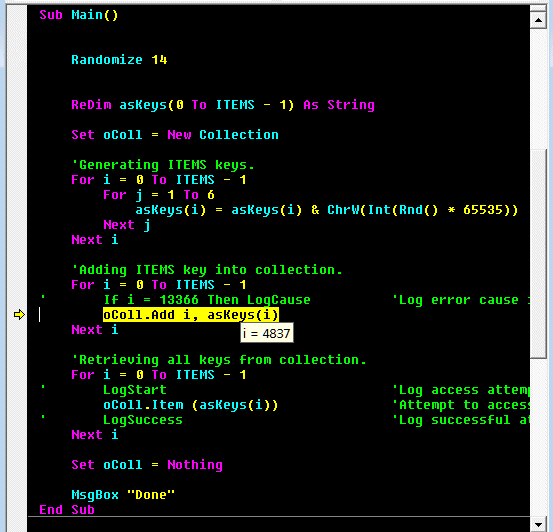The height and width of the screenshot is (532, 553).
Task: Click the 'oColl.Item (asKeys(i))' line
Action: 191,405
